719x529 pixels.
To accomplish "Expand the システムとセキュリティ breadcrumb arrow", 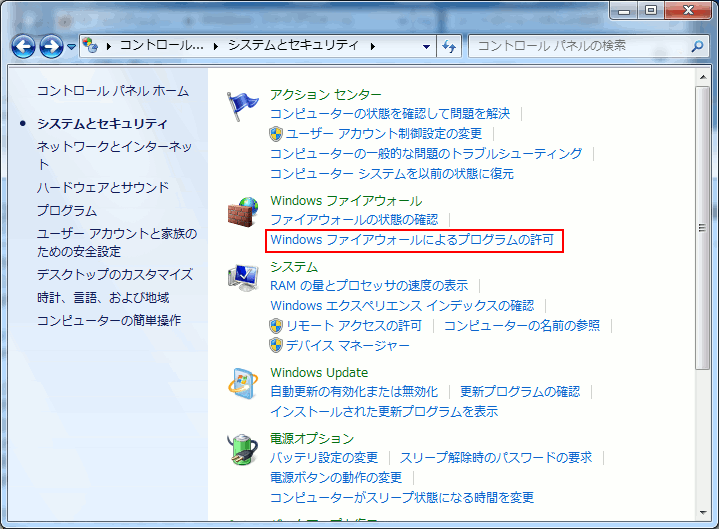I will coord(373,46).
